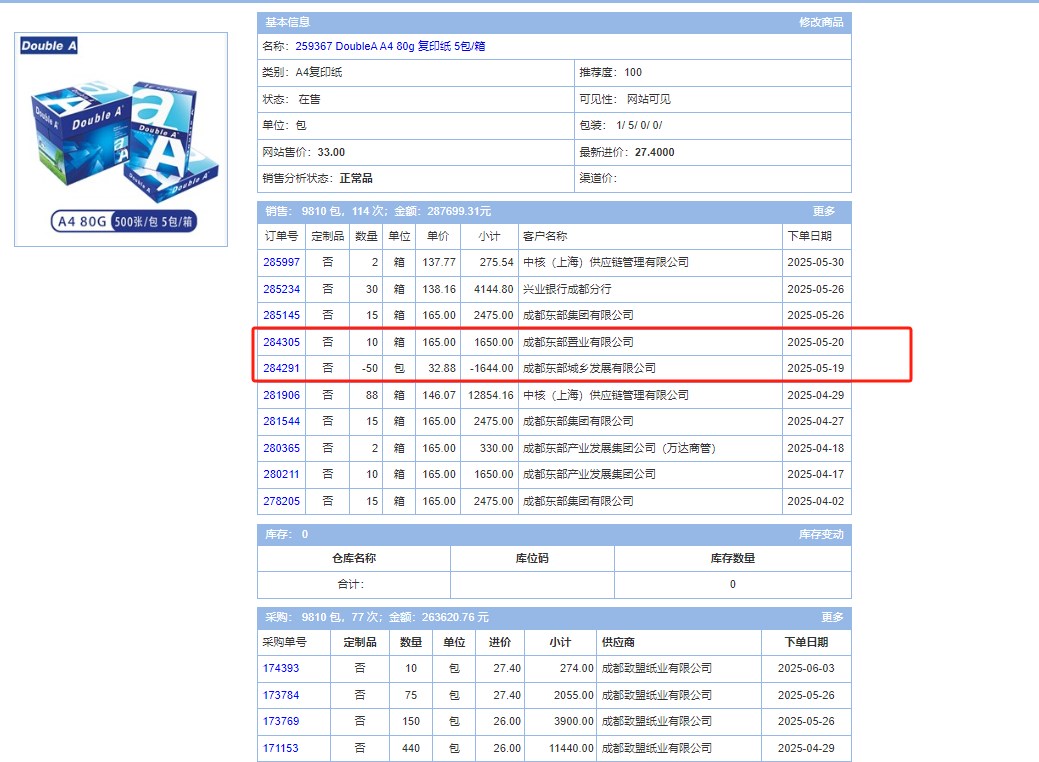Click 更多 in the 采购 section header
Viewport: 1039px width, 762px height.
832,617
